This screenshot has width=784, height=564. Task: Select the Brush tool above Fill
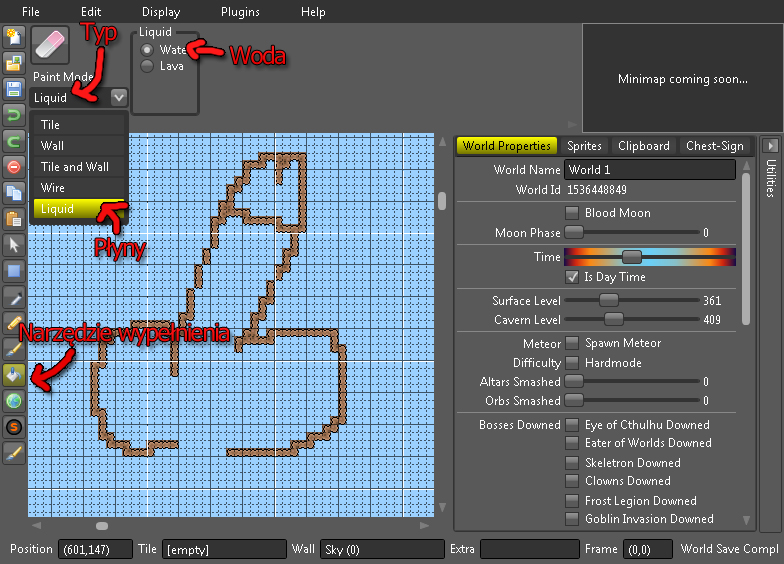point(14,349)
